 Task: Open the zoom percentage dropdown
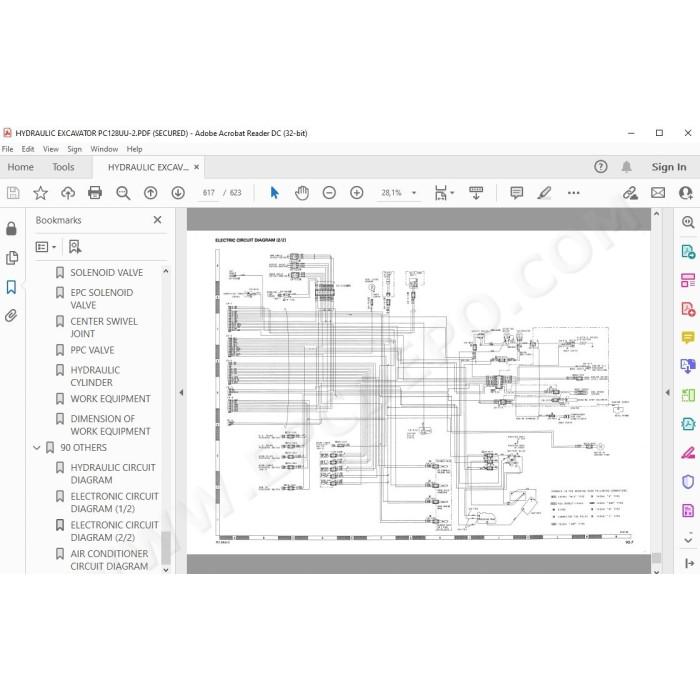(x=414, y=193)
